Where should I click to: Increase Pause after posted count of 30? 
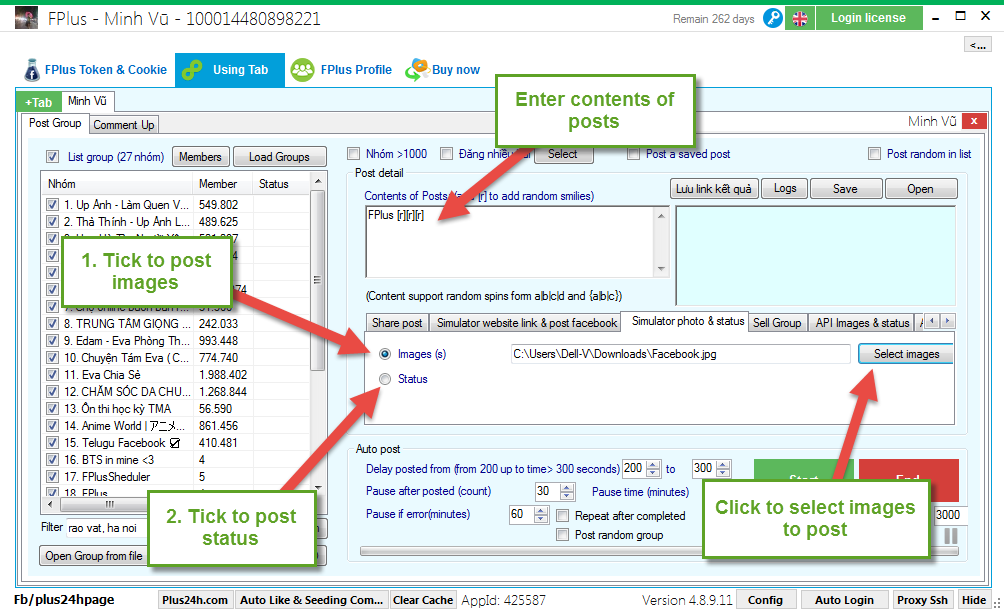pyautogui.click(x=567, y=488)
